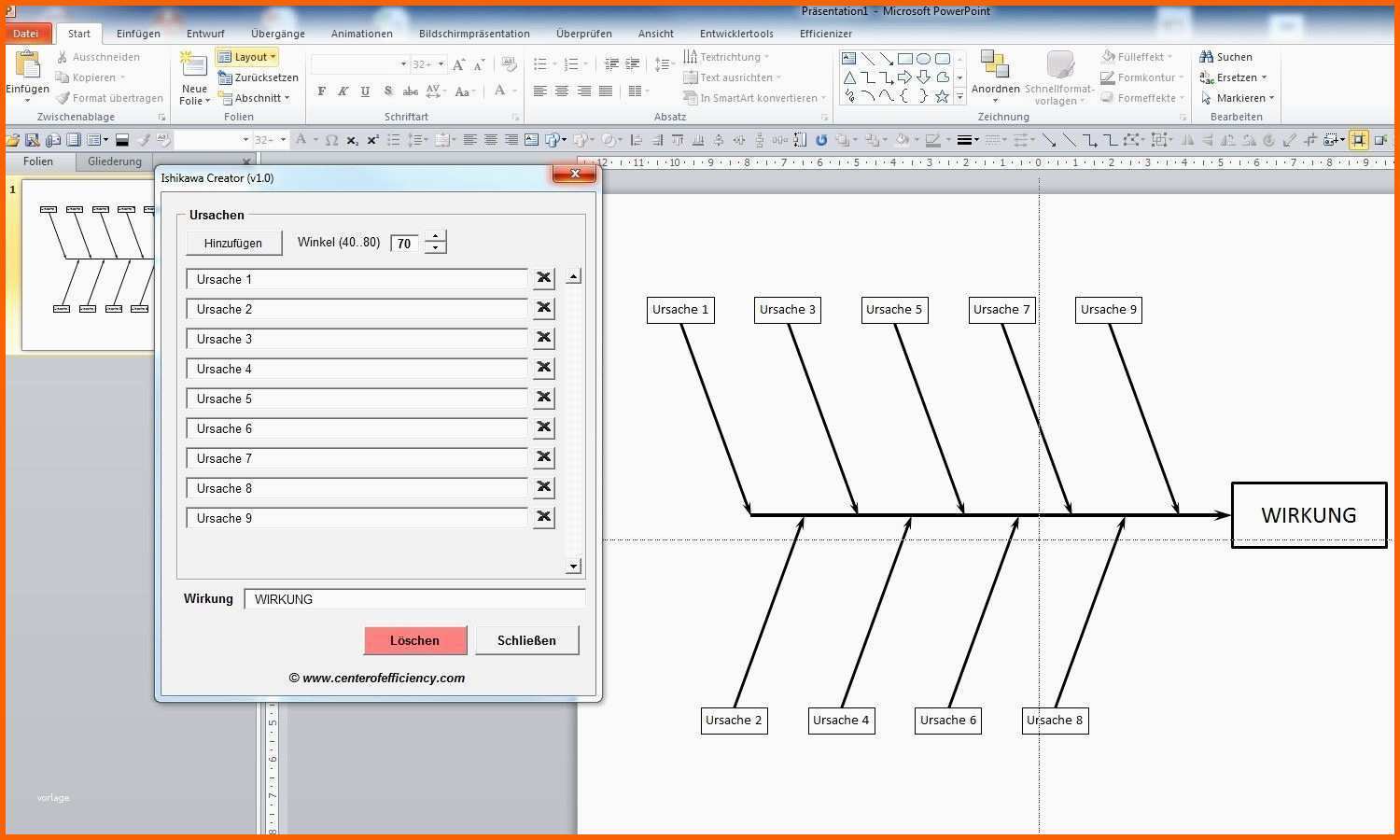Click the Schließen button in dialog
The image size is (1400, 840).
(x=526, y=640)
